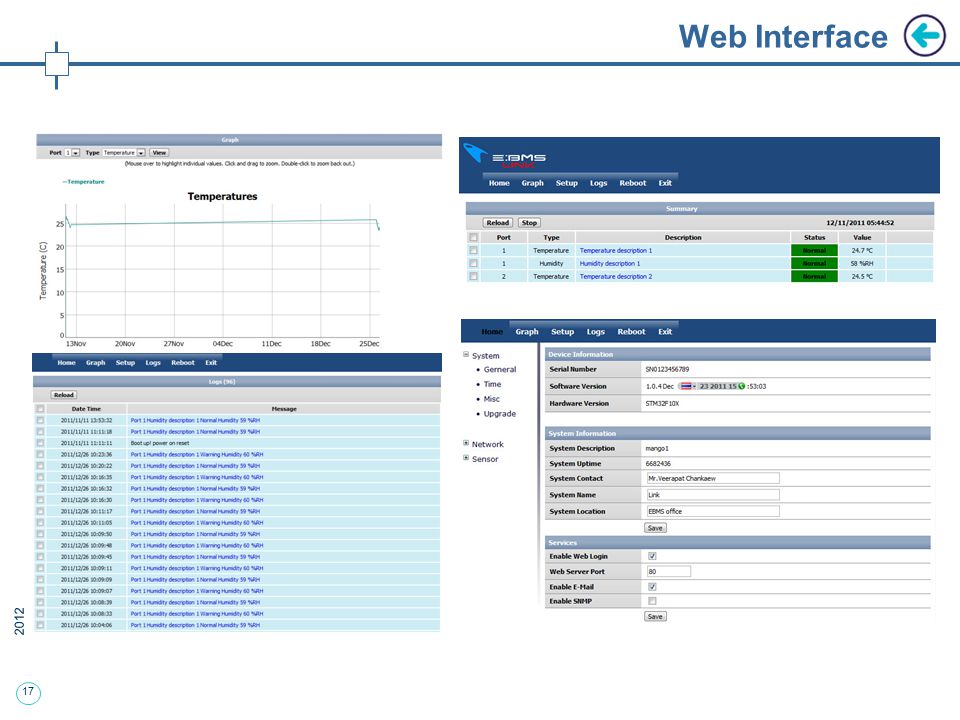Click Save under Services
Screen dimensions: 960x720
point(655,617)
